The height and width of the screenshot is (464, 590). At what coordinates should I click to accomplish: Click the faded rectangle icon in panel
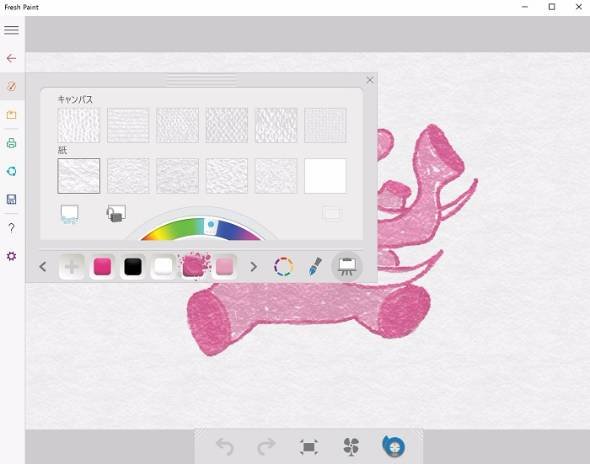coord(332,214)
